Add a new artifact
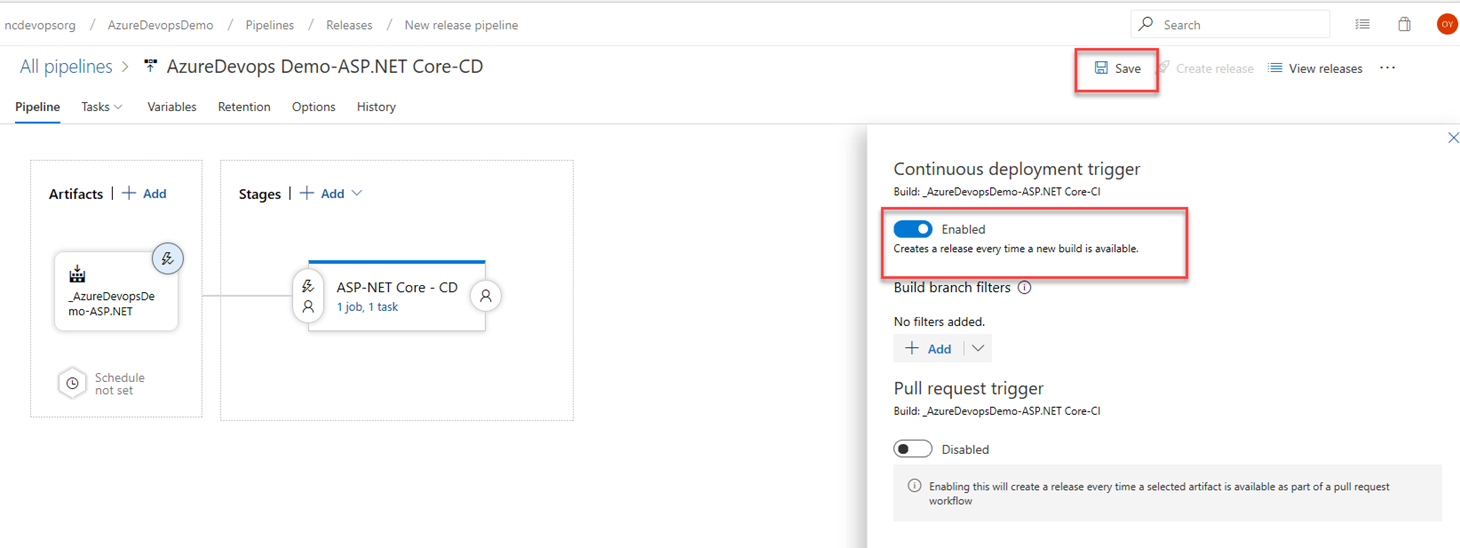1460x548 pixels. (x=144, y=193)
